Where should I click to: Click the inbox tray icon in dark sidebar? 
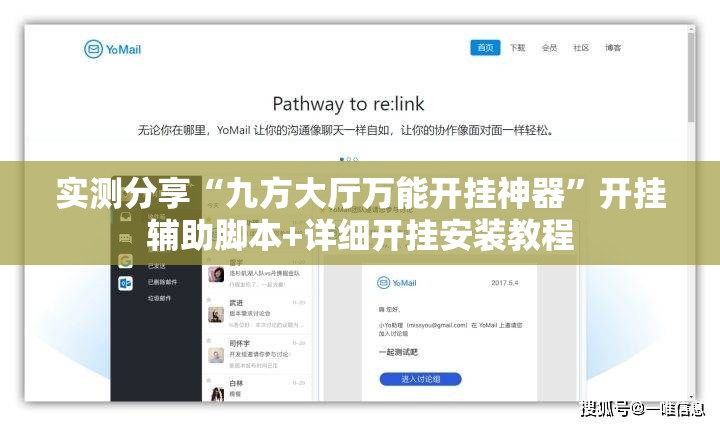[x=125, y=217]
